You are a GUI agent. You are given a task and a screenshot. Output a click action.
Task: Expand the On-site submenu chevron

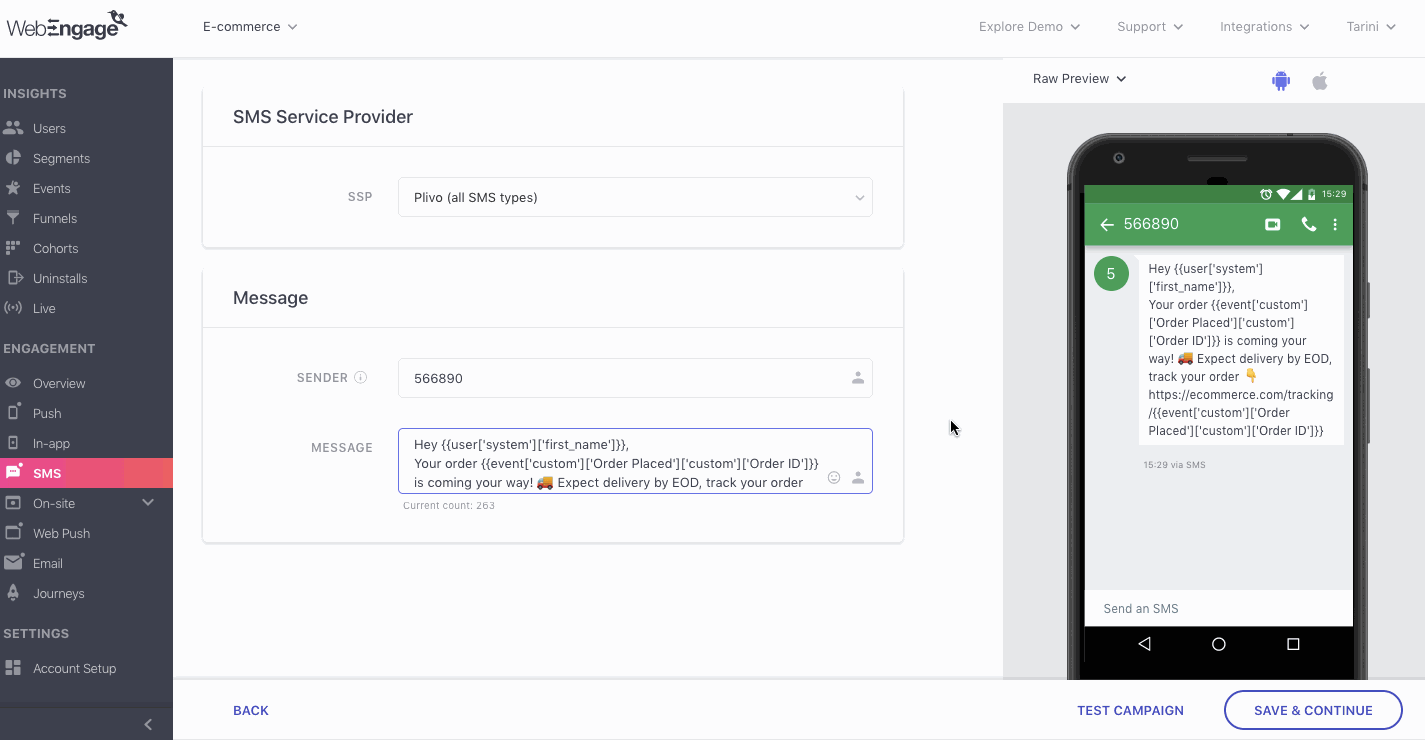(x=148, y=502)
